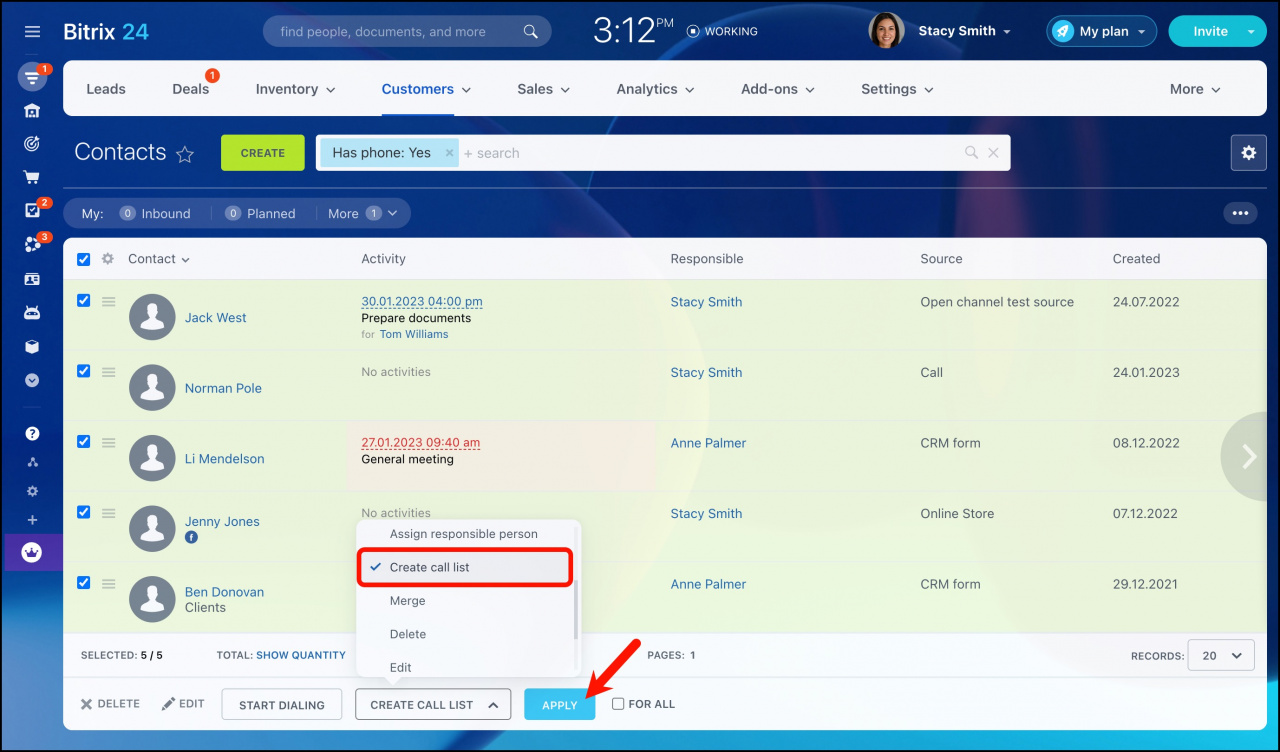Click SHOW QUANTITY link
Screen dimensions: 1280x752
tap(301, 656)
